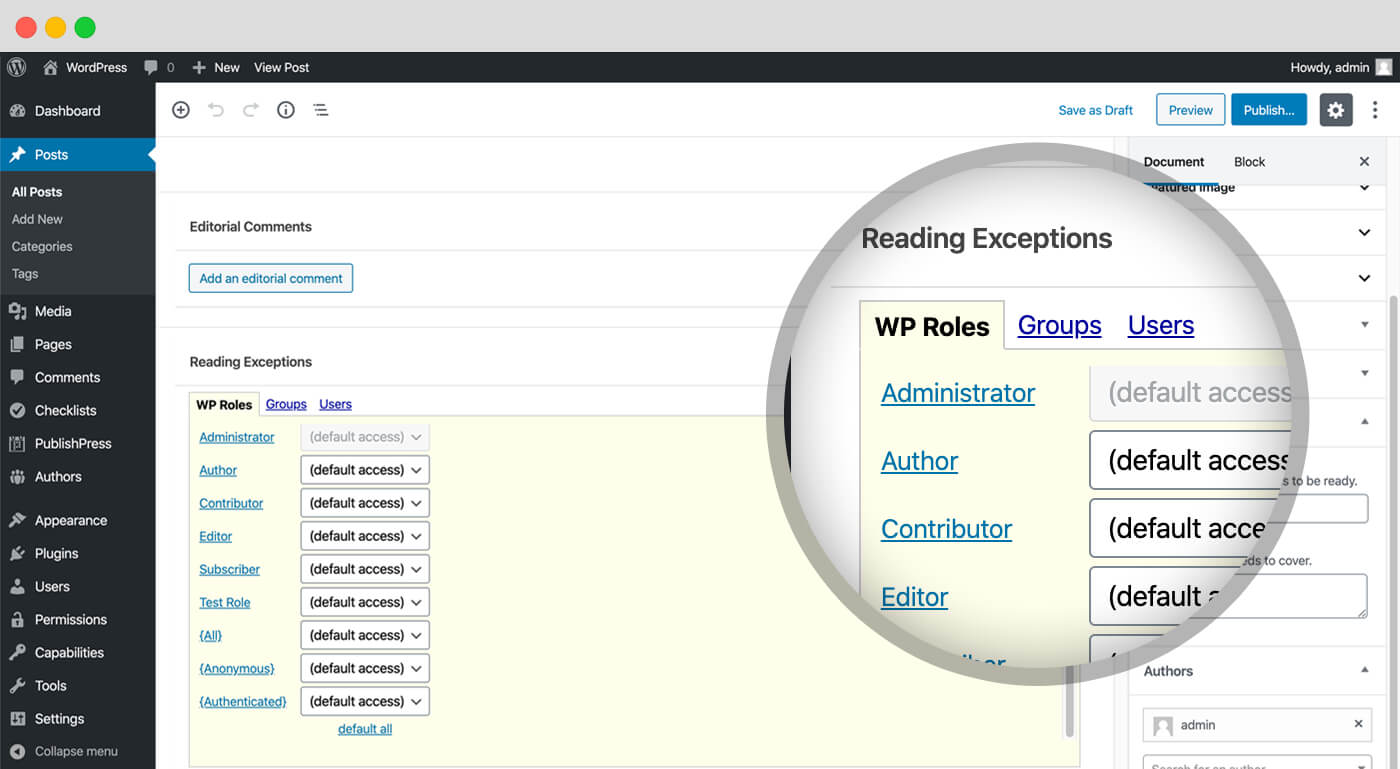
Task: Click the default all link
Action: pos(365,729)
